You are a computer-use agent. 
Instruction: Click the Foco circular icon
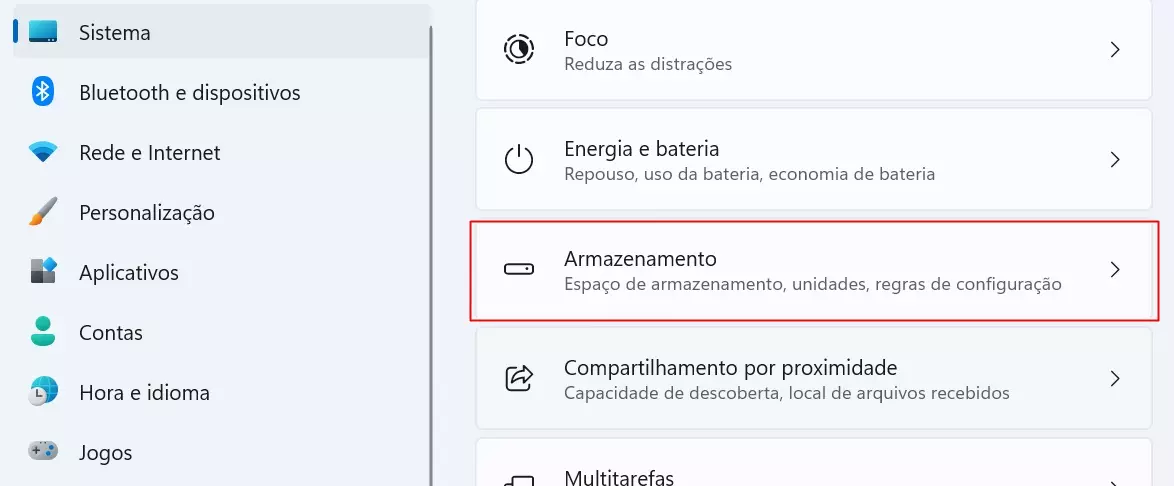(518, 49)
